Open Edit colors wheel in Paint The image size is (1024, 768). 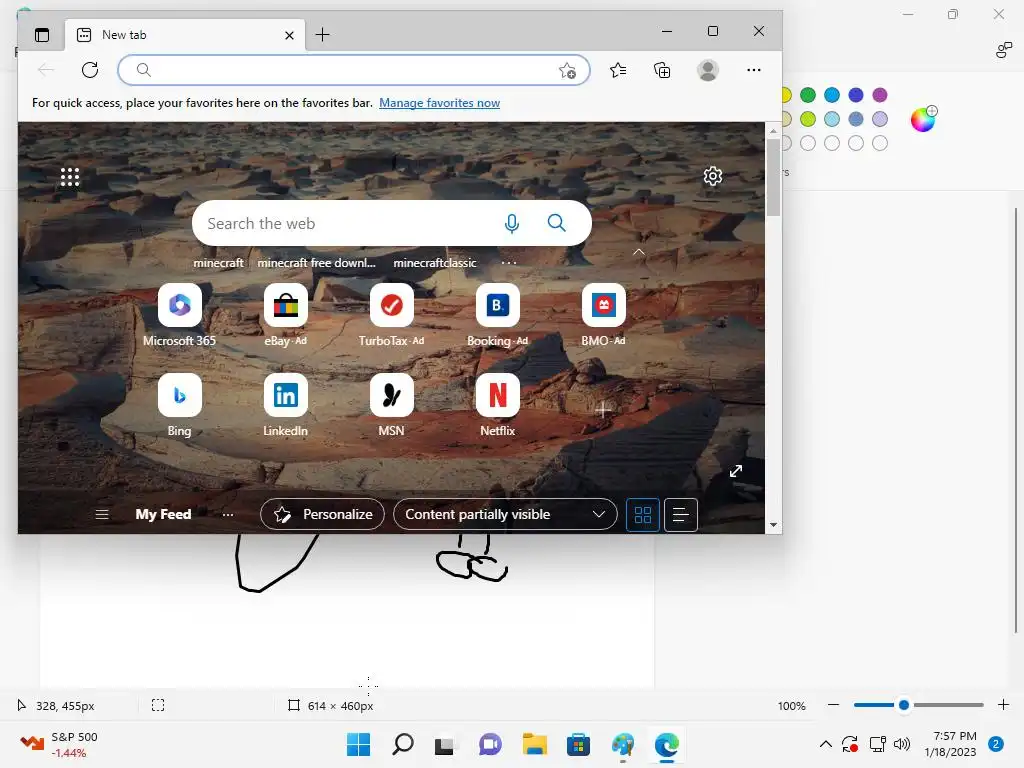click(923, 120)
